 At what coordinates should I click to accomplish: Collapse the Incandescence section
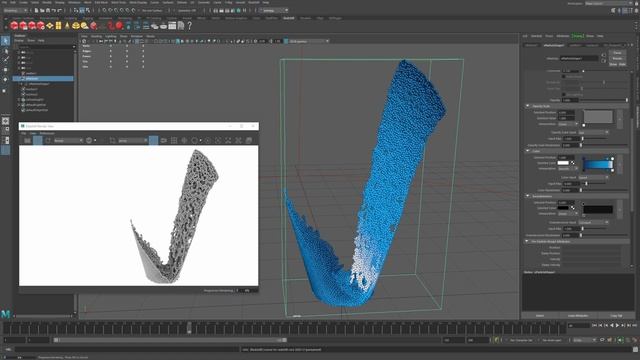[528, 196]
